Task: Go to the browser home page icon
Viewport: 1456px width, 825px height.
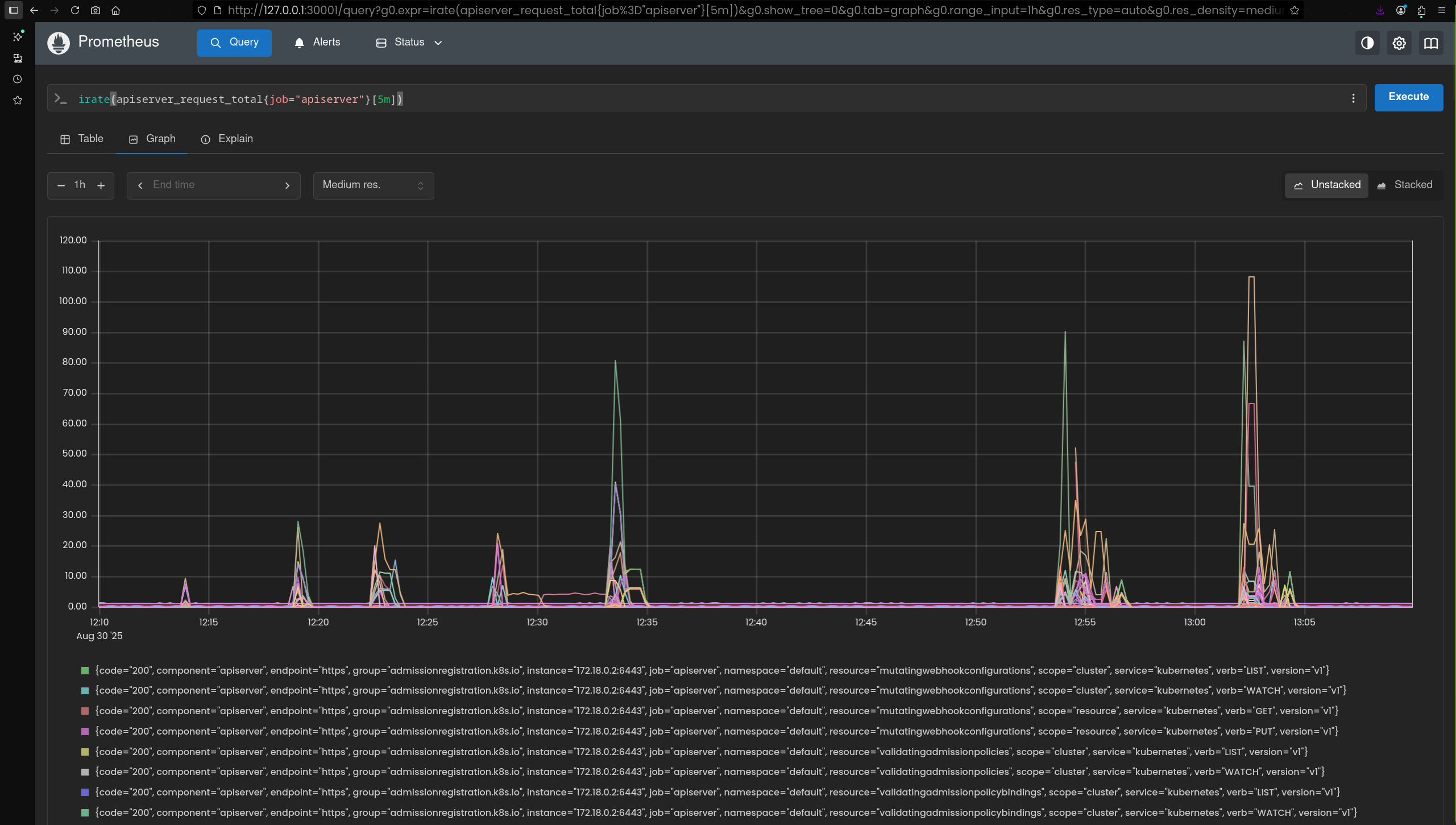Action: [x=115, y=10]
